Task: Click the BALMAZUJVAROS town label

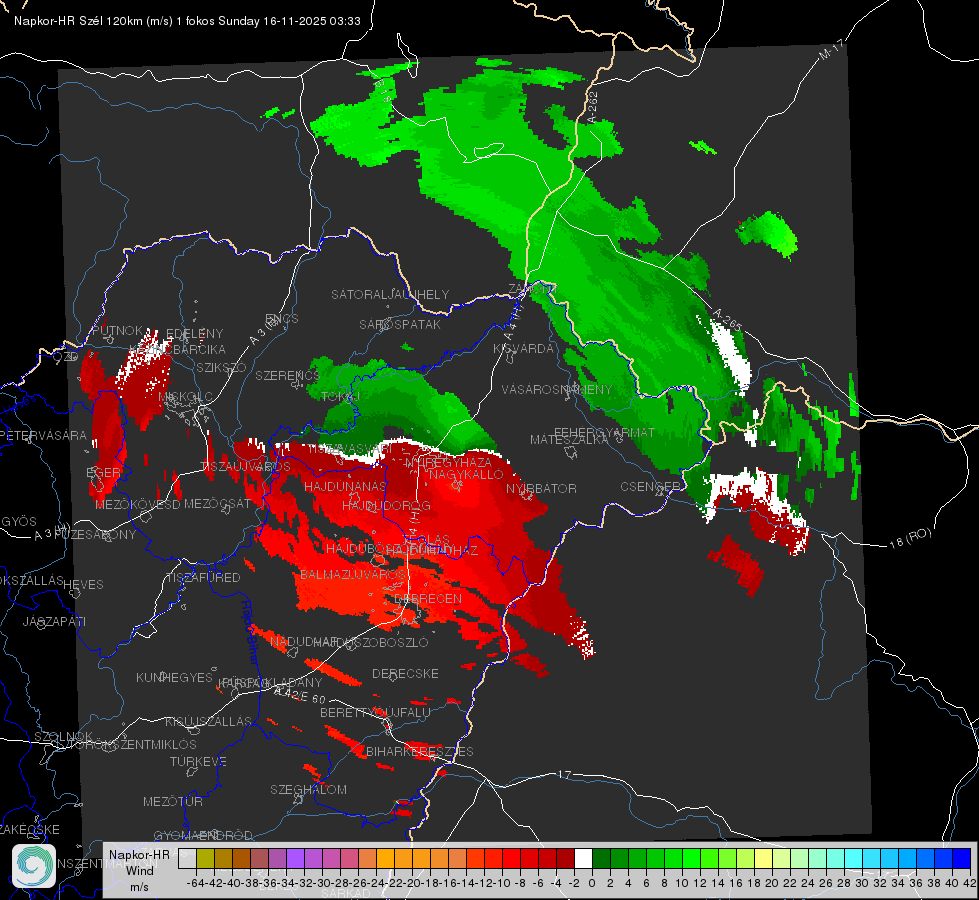Action: click(x=353, y=574)
